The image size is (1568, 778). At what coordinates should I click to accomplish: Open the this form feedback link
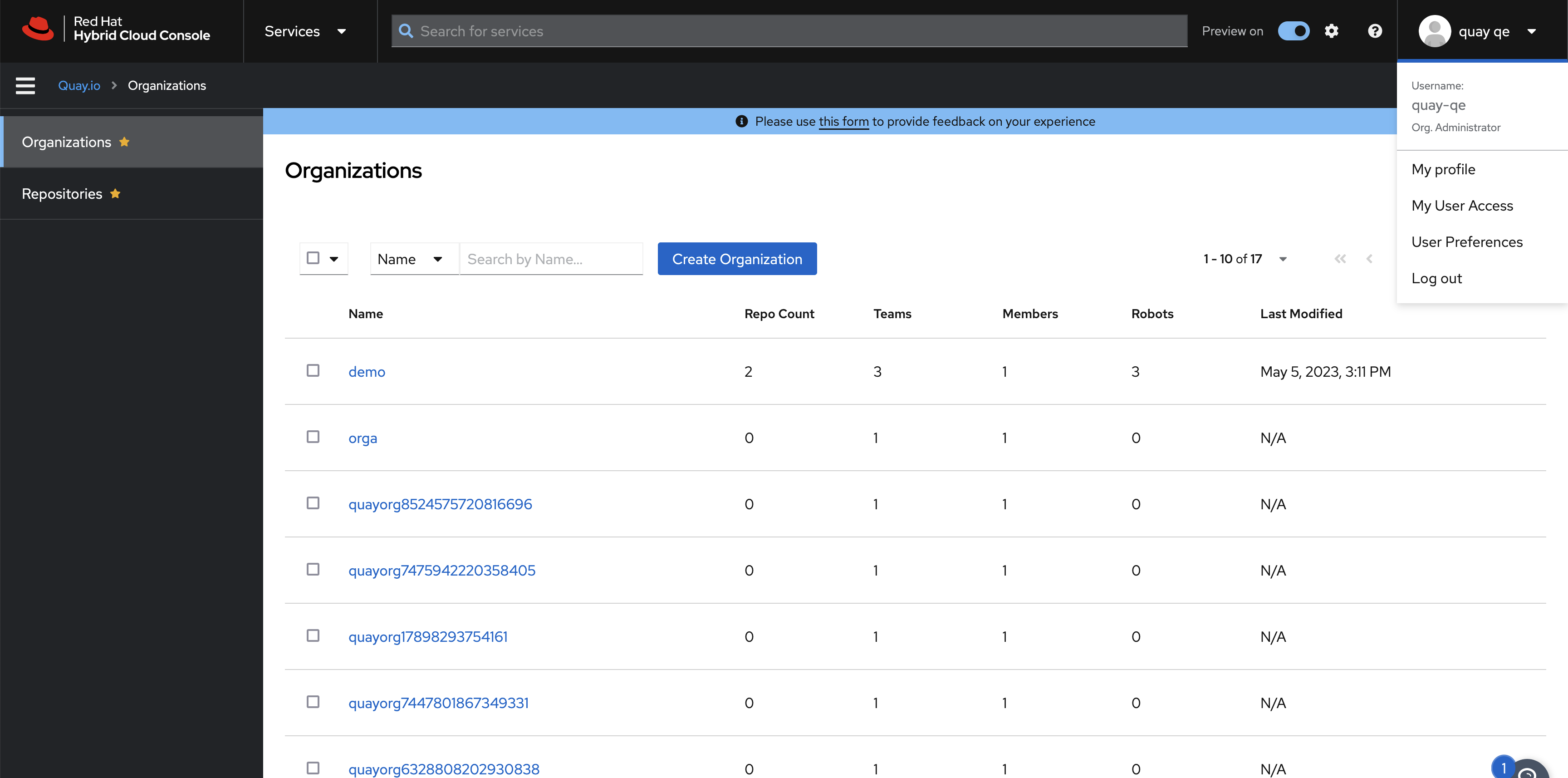843,121
